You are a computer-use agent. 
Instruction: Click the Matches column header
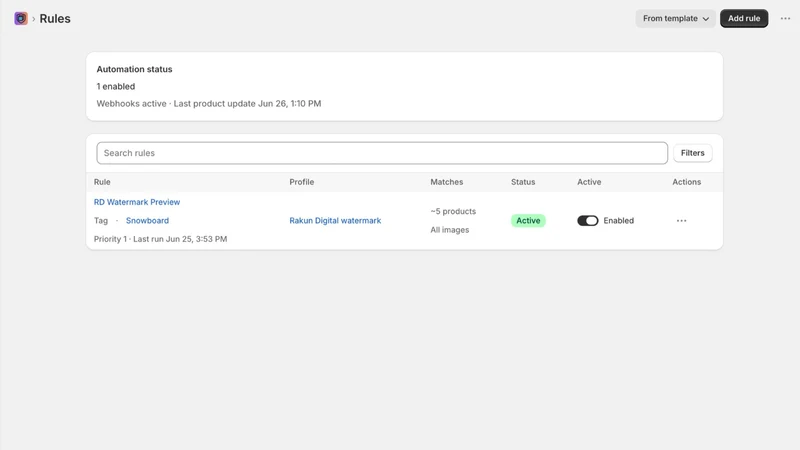[x=446, y=182]
